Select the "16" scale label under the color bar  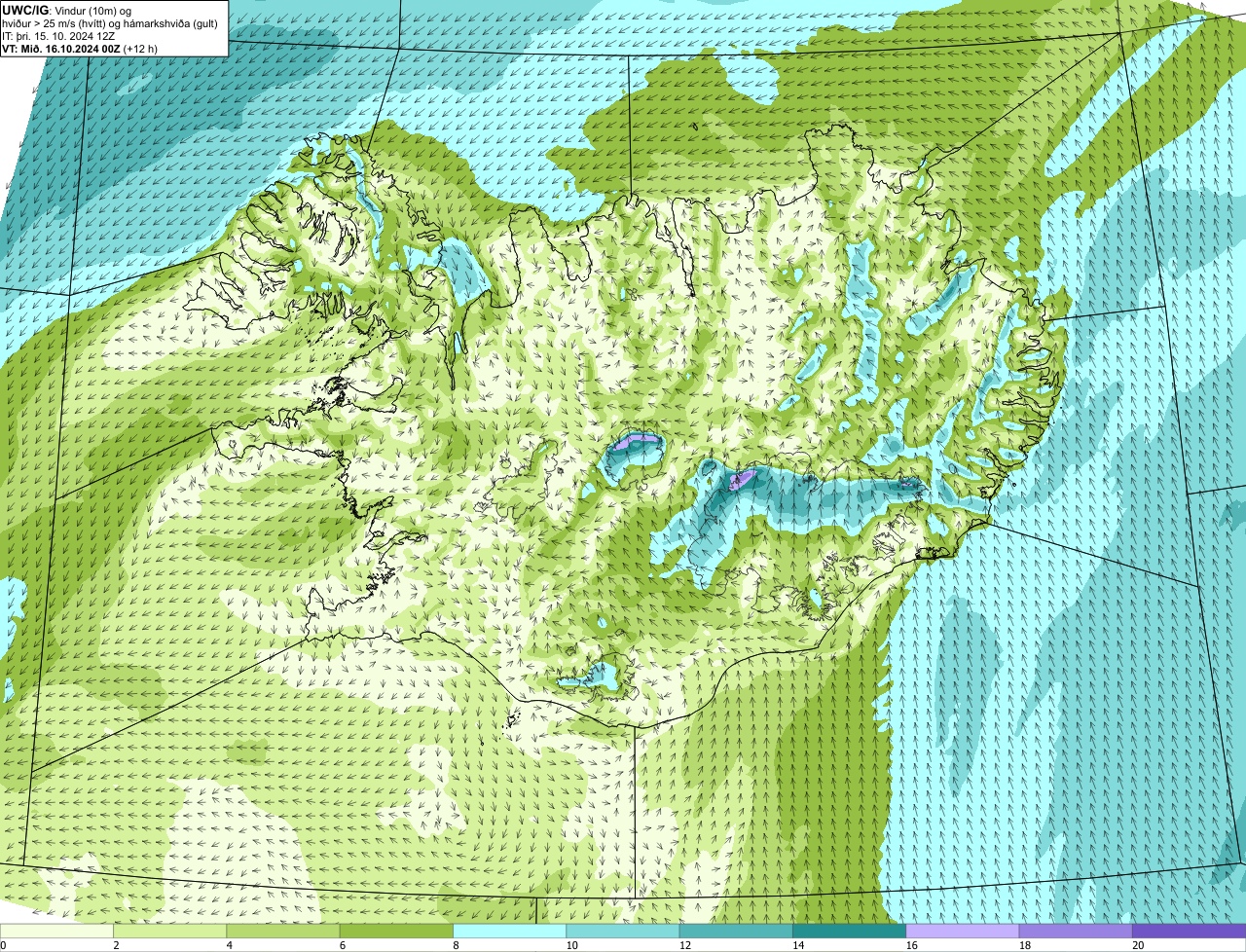tap(911, 945)
